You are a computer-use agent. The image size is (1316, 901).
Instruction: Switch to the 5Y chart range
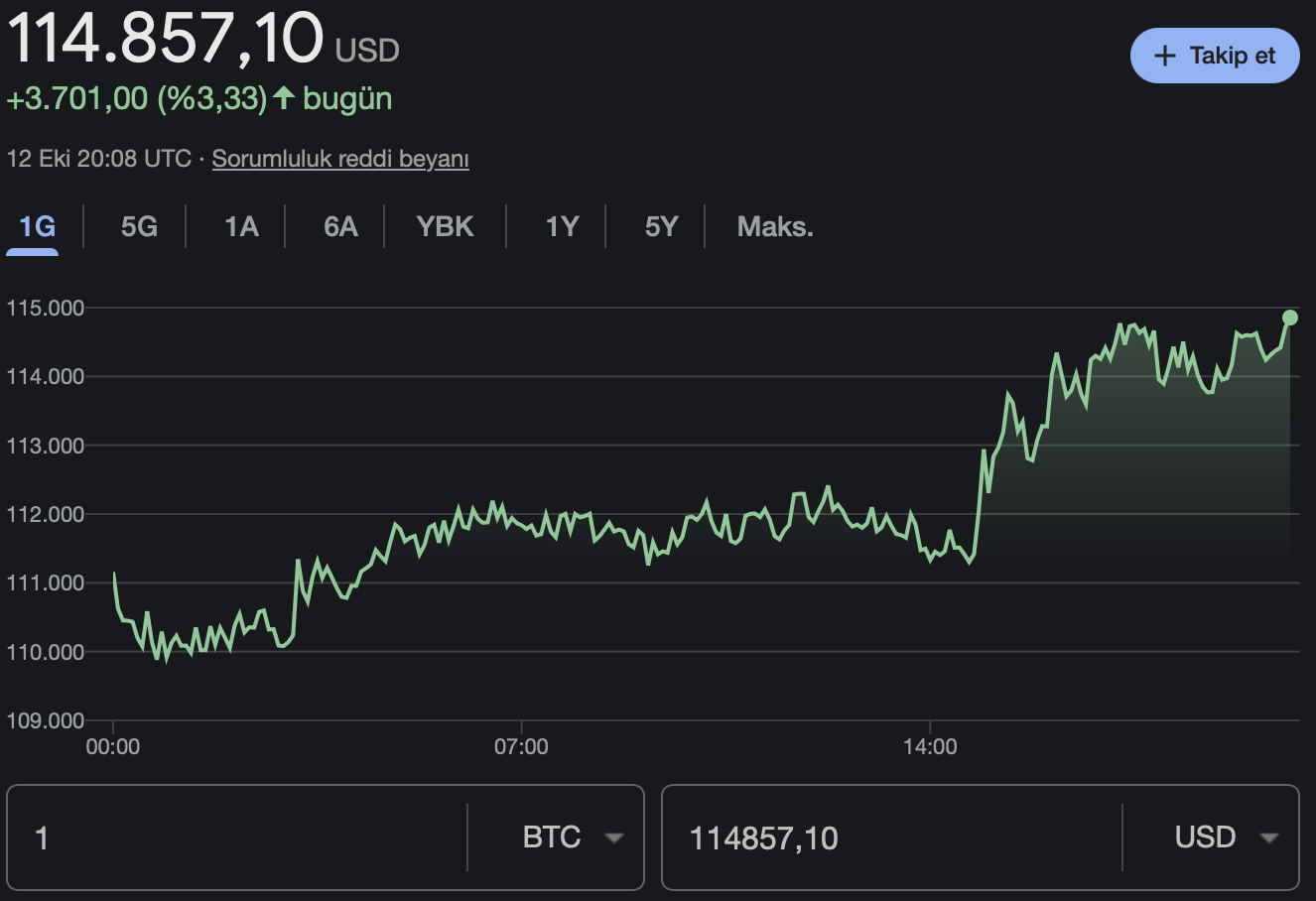pyautogui.click(x=661, y=227)
